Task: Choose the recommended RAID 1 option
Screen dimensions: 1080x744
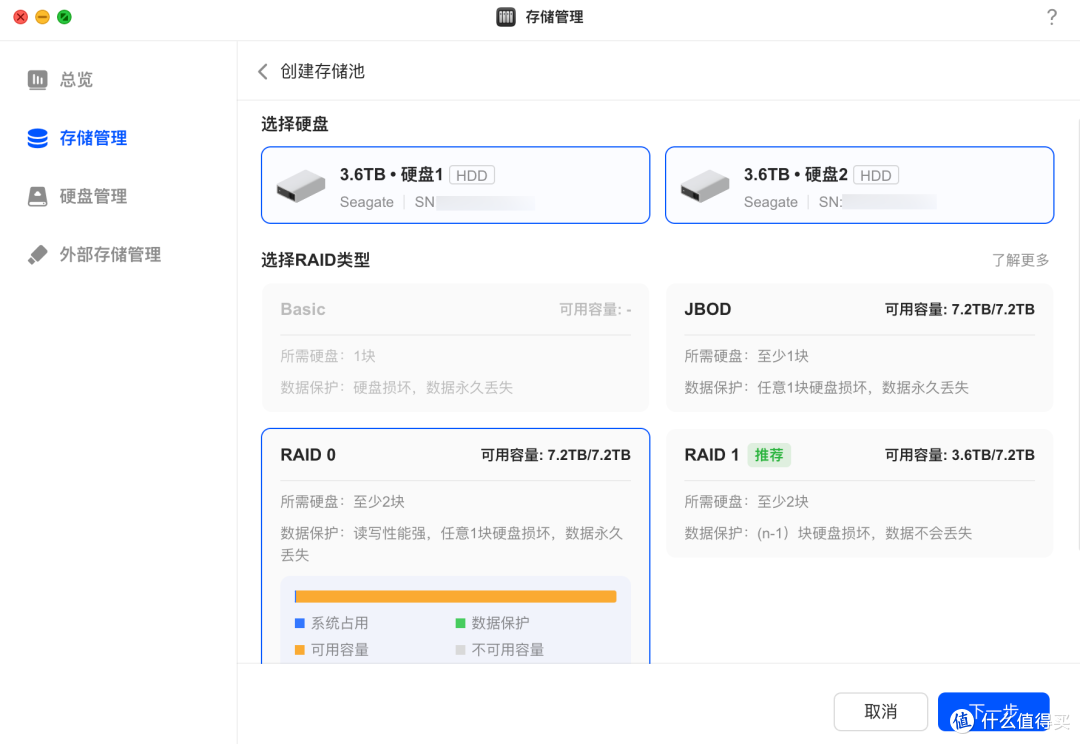Action: (x=859, y=493)
